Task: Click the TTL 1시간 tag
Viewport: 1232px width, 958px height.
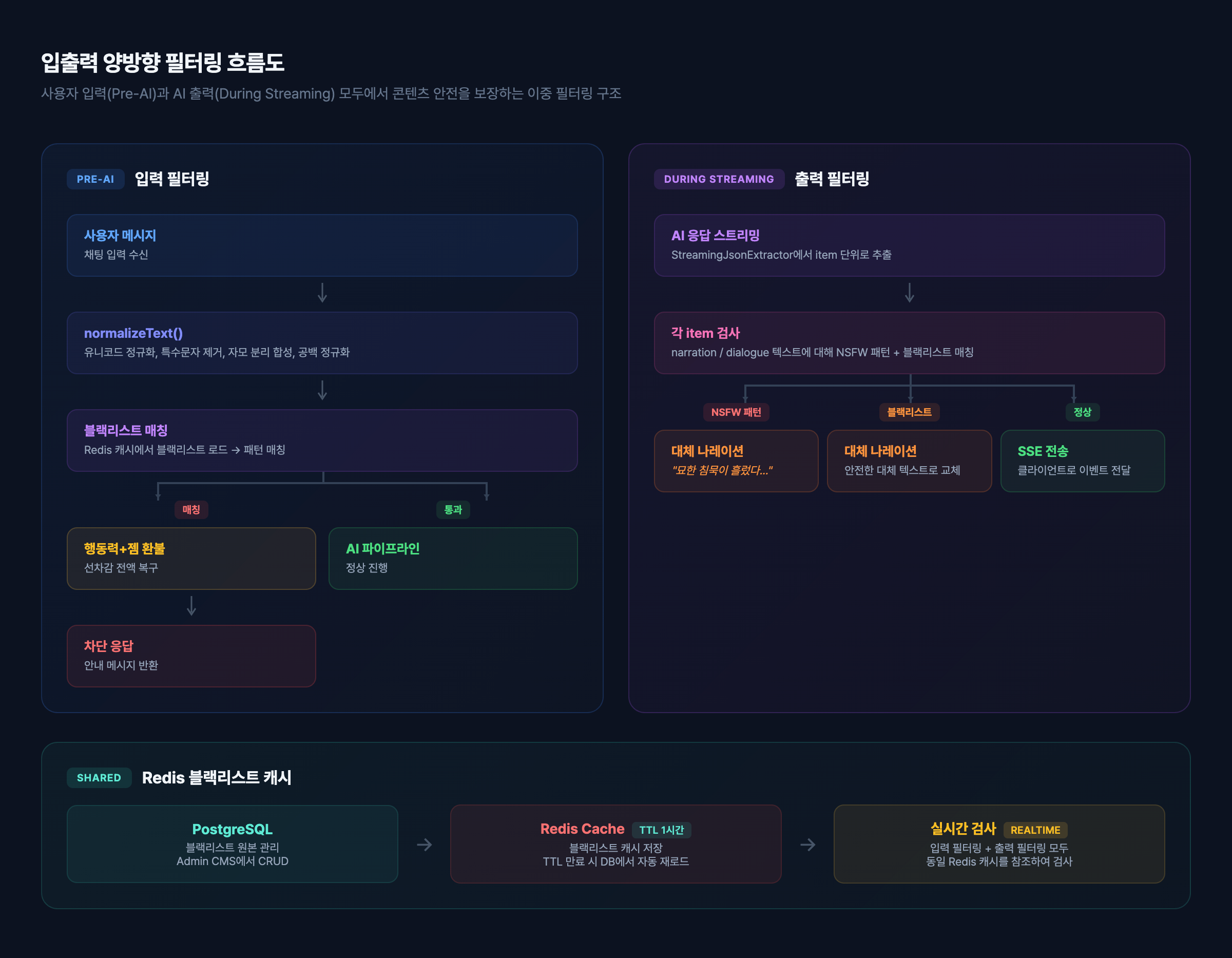Action: (661, 830)
